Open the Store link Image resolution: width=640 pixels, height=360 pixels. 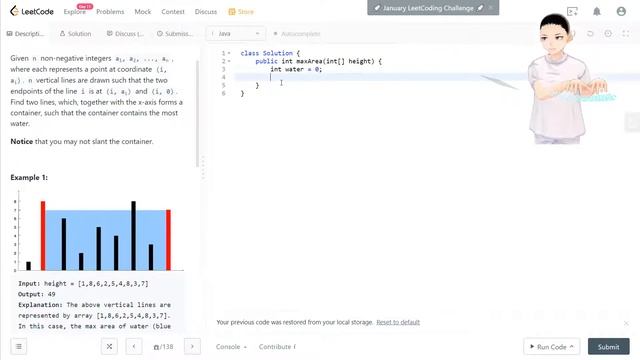click(241, 12)
